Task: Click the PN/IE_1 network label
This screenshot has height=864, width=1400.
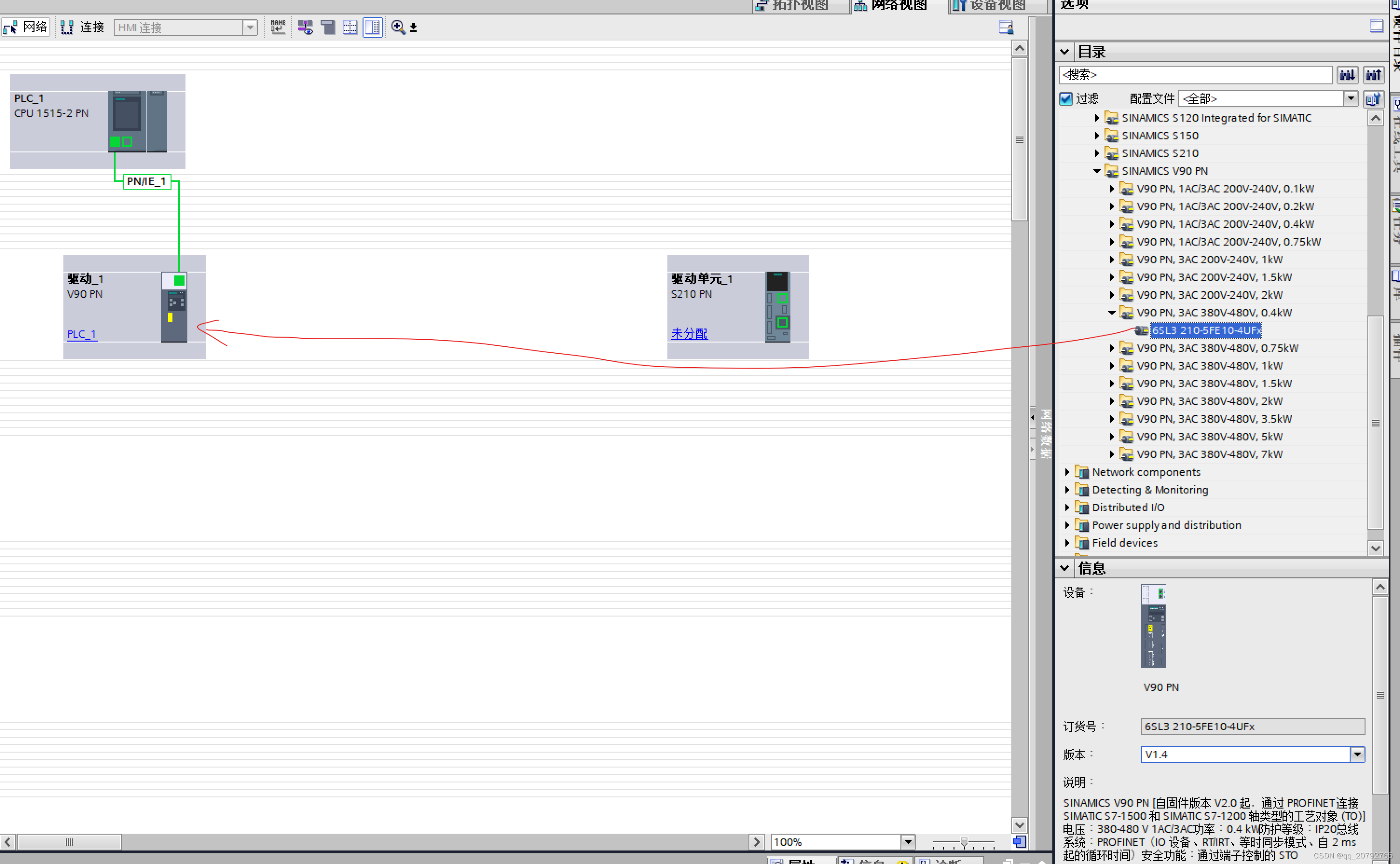Action: [147, 182]
